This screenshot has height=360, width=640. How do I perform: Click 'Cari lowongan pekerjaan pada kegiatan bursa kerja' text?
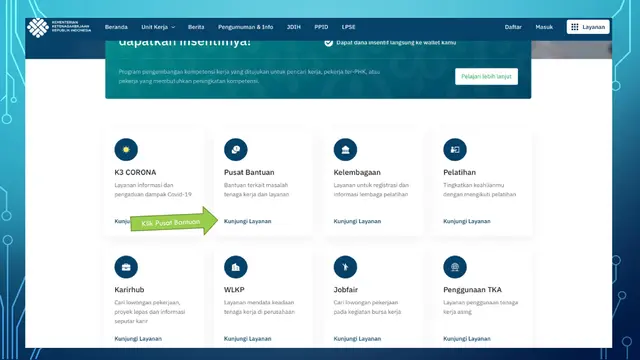pos(367,307)
